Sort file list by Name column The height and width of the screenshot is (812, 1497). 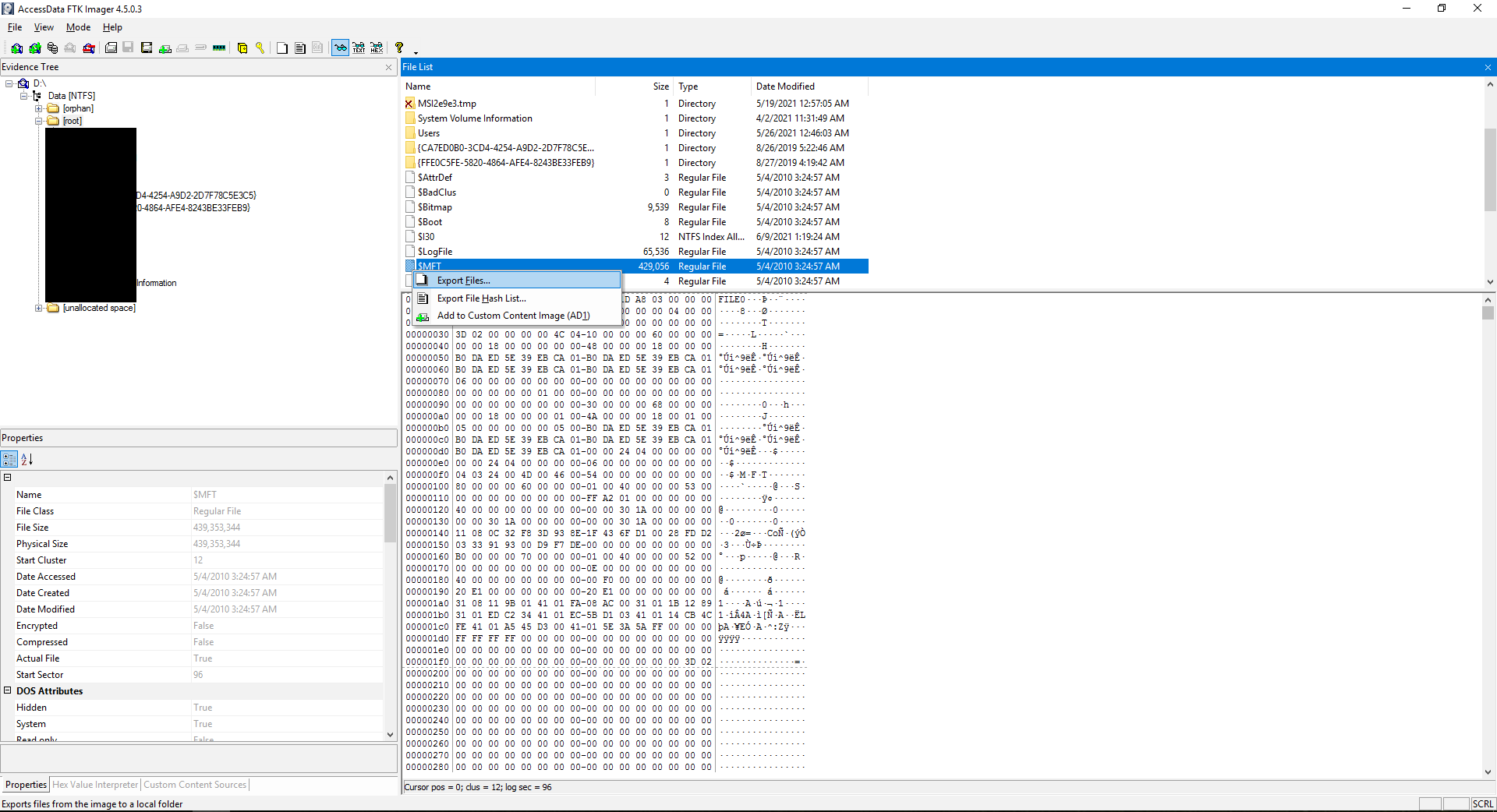coord(498,86)
